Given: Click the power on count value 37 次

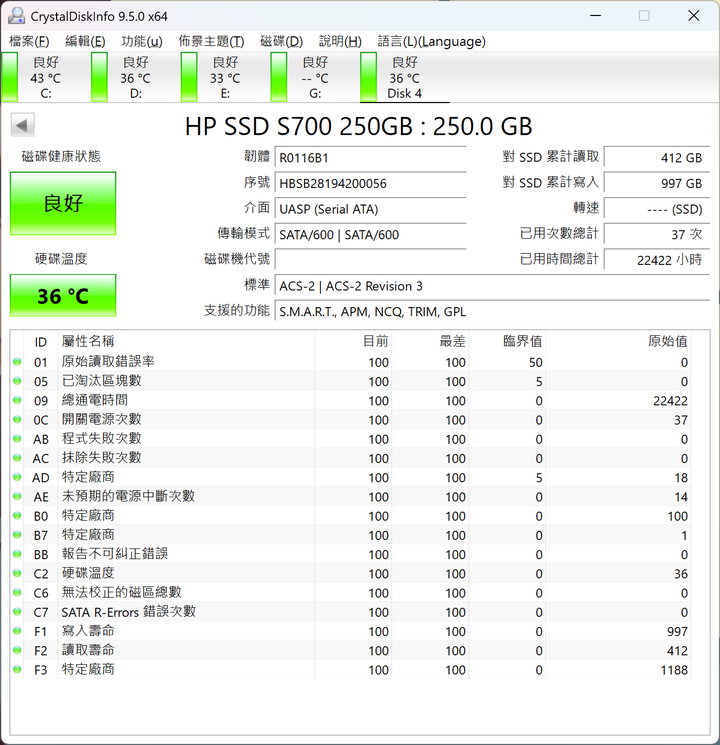Looking at the screenshot, I should [x=657, y=235].
